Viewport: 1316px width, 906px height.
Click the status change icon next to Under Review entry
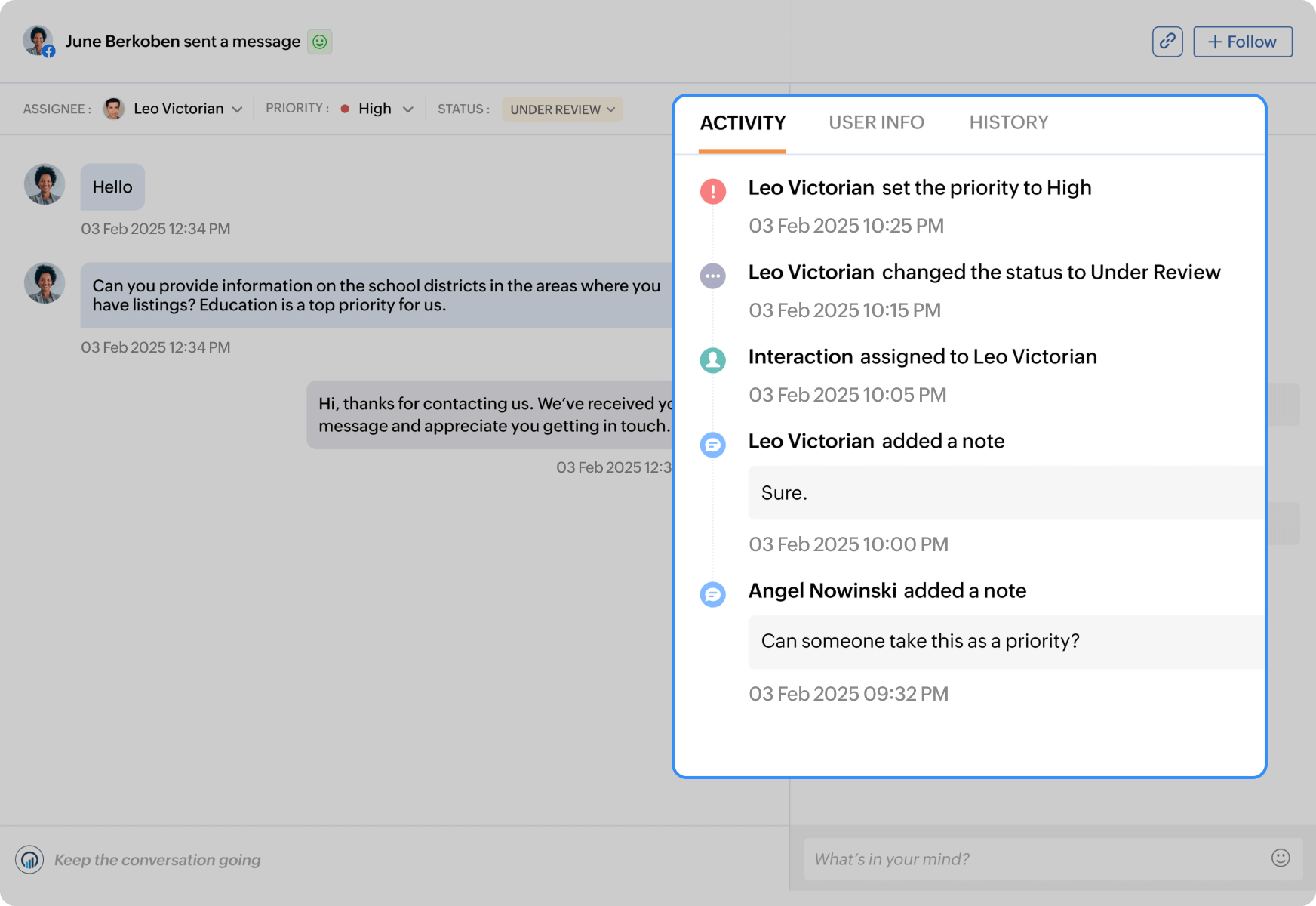click(712, 276)
